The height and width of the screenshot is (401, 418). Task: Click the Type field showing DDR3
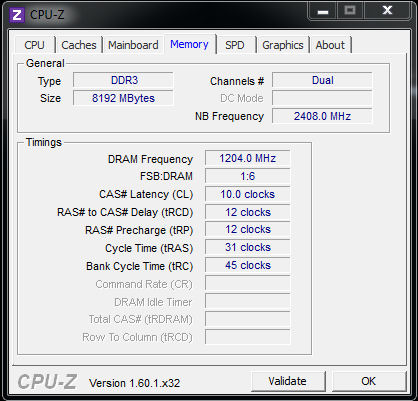click(x=123, y=80)
